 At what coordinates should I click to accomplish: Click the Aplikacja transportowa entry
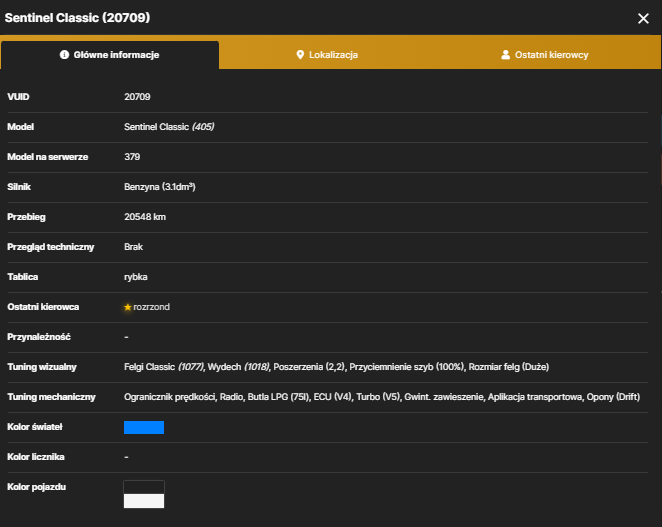(x=535, y=397)
